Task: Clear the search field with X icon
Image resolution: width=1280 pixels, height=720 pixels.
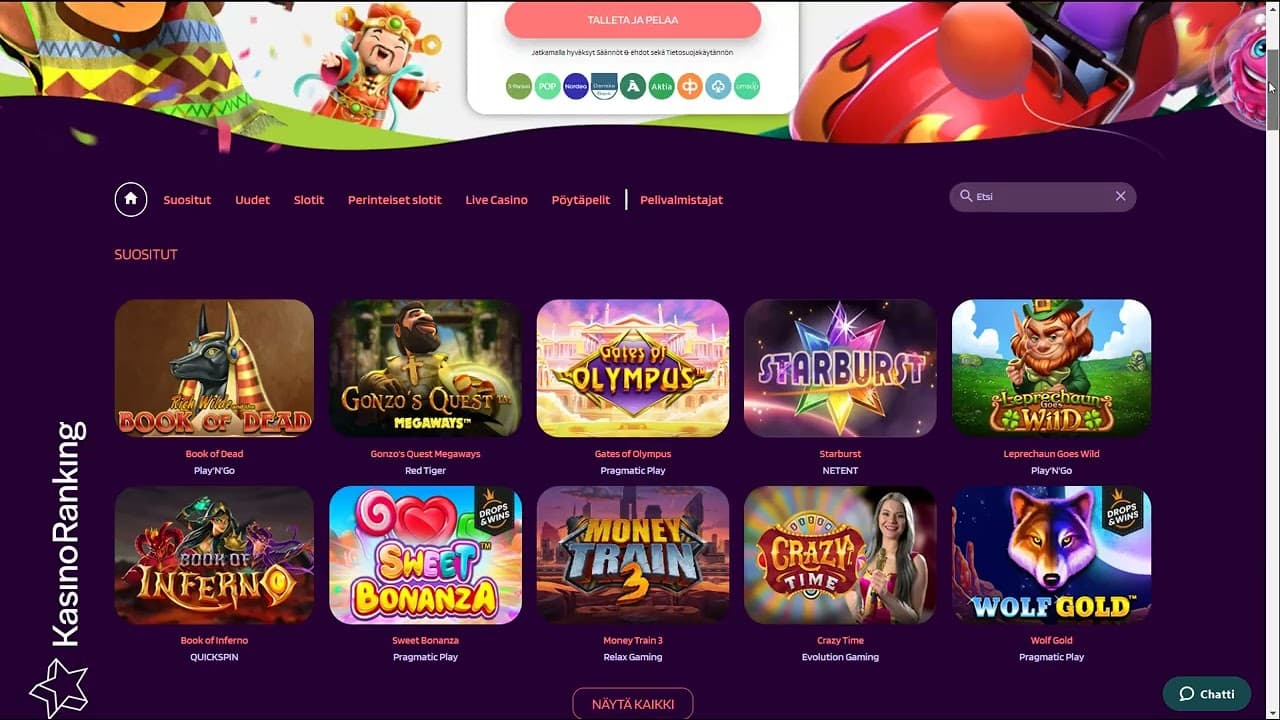Action: click(1120, 196)
